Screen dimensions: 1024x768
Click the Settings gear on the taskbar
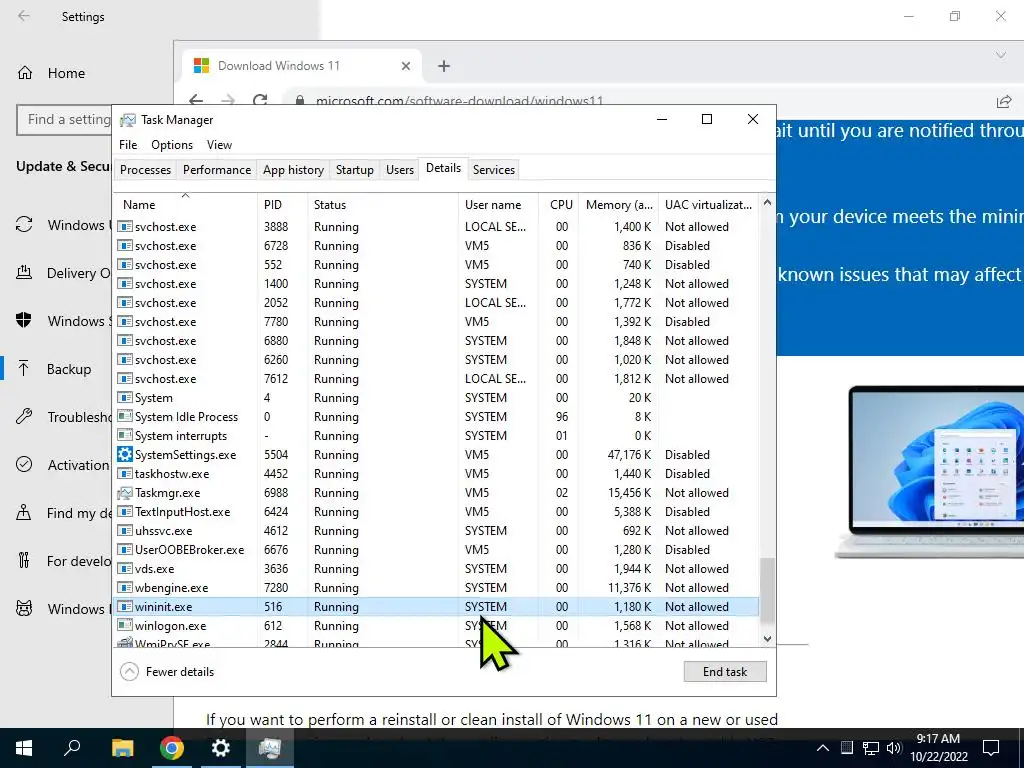pyautogui.click(x=221, y=748)
